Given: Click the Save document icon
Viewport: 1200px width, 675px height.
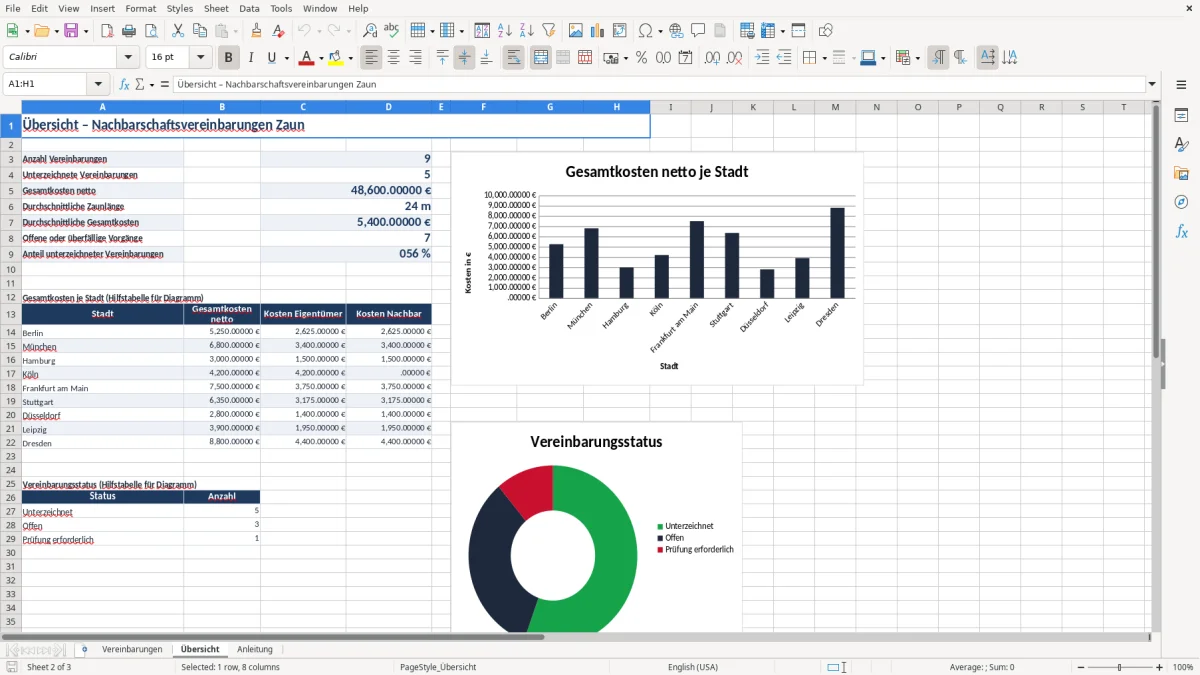Looking at the screenshot, I should (71, 31).
